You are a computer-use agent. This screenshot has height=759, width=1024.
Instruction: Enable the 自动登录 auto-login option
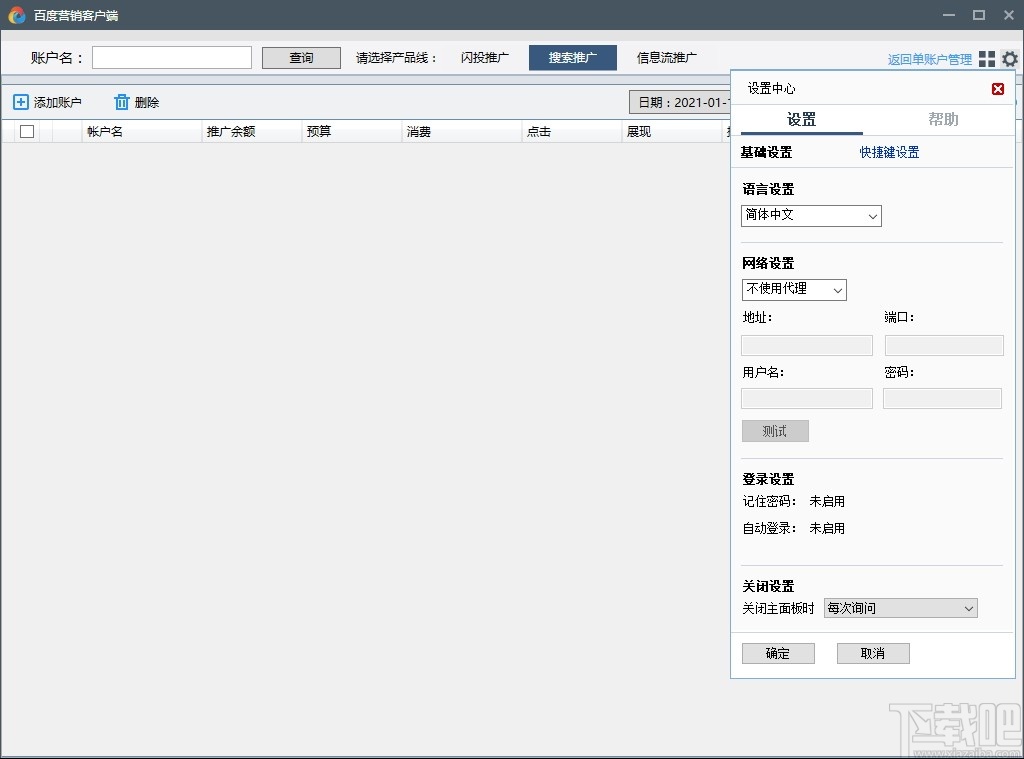pos(827,528)
